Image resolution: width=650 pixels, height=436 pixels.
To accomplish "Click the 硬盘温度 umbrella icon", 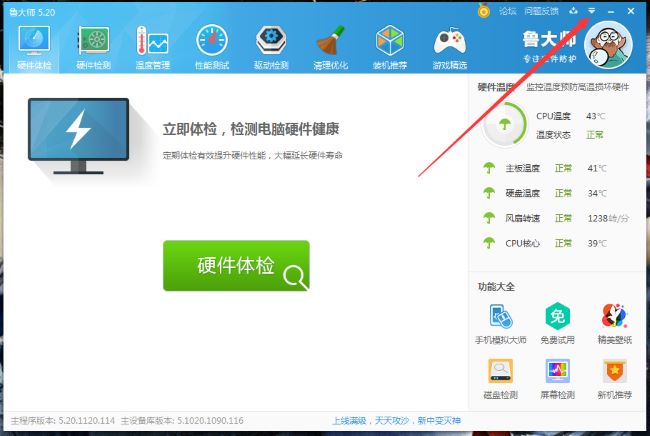I will (489, 193).
